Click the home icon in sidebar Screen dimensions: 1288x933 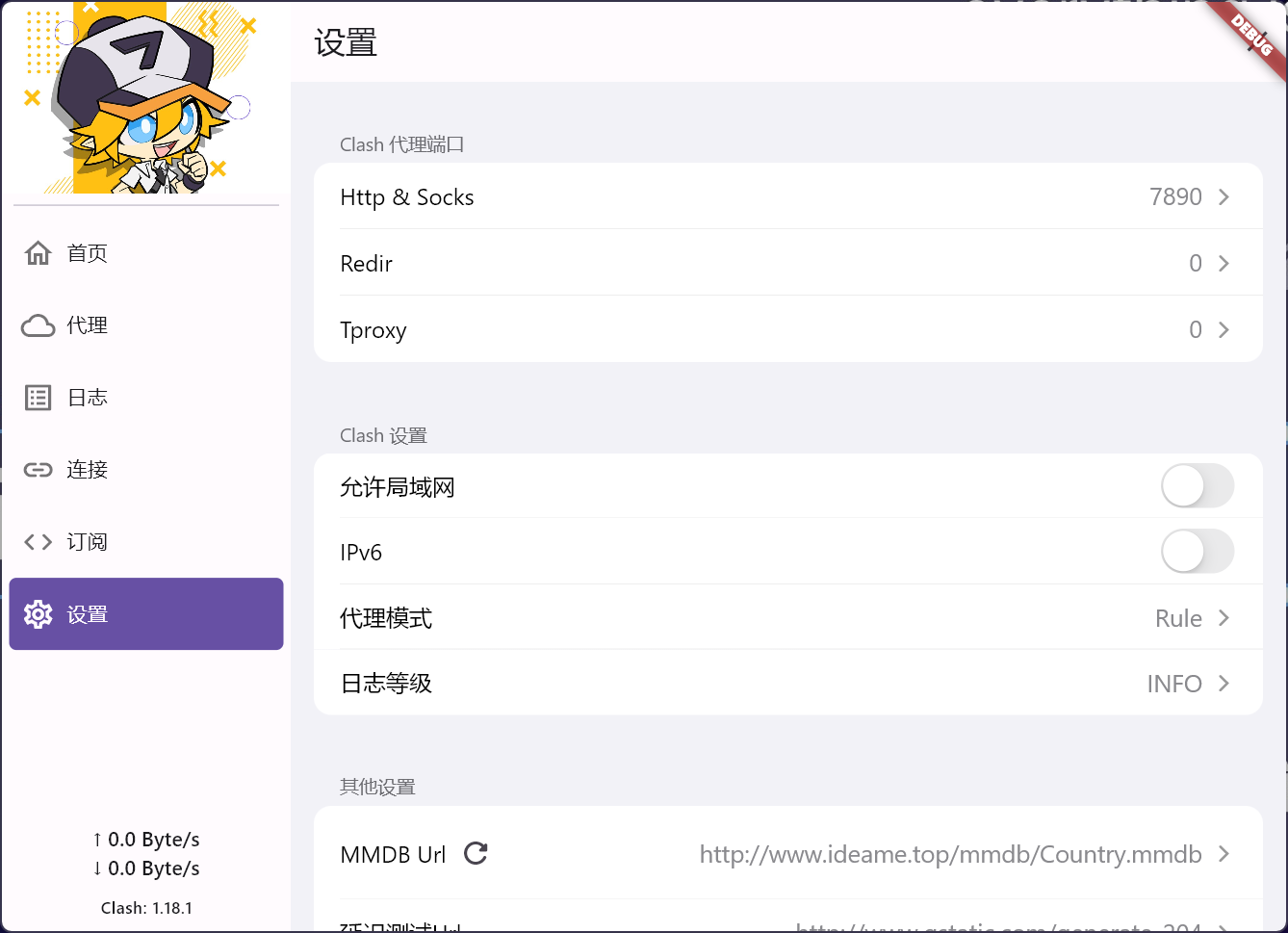[39, 253]
